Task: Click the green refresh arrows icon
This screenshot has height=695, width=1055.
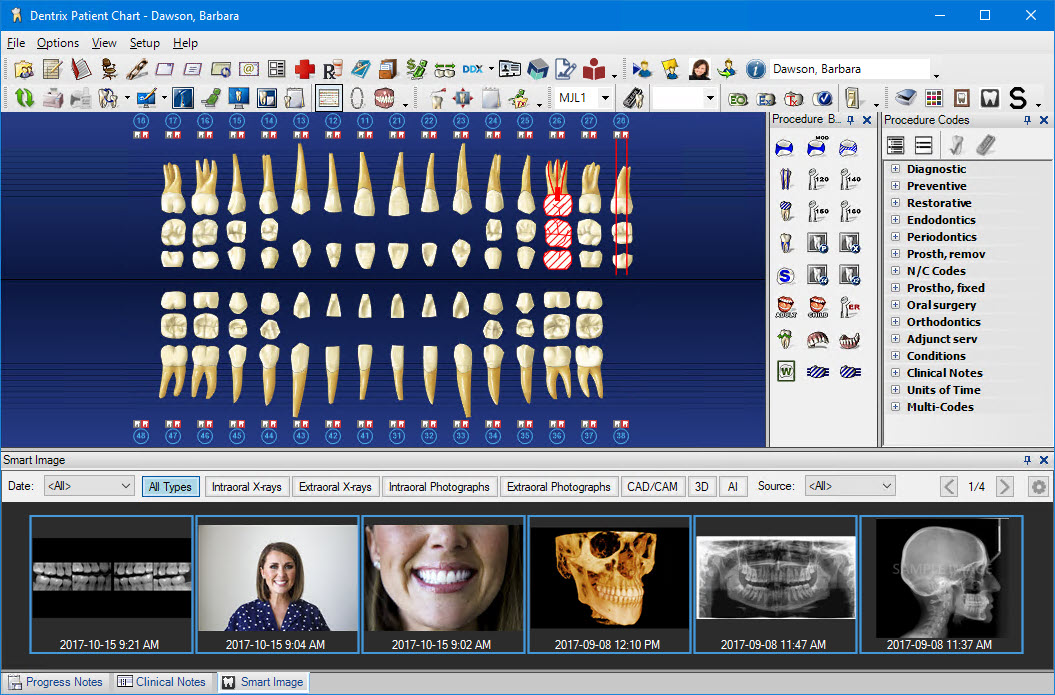Action: pyautogui.click(x=23, y=98)
